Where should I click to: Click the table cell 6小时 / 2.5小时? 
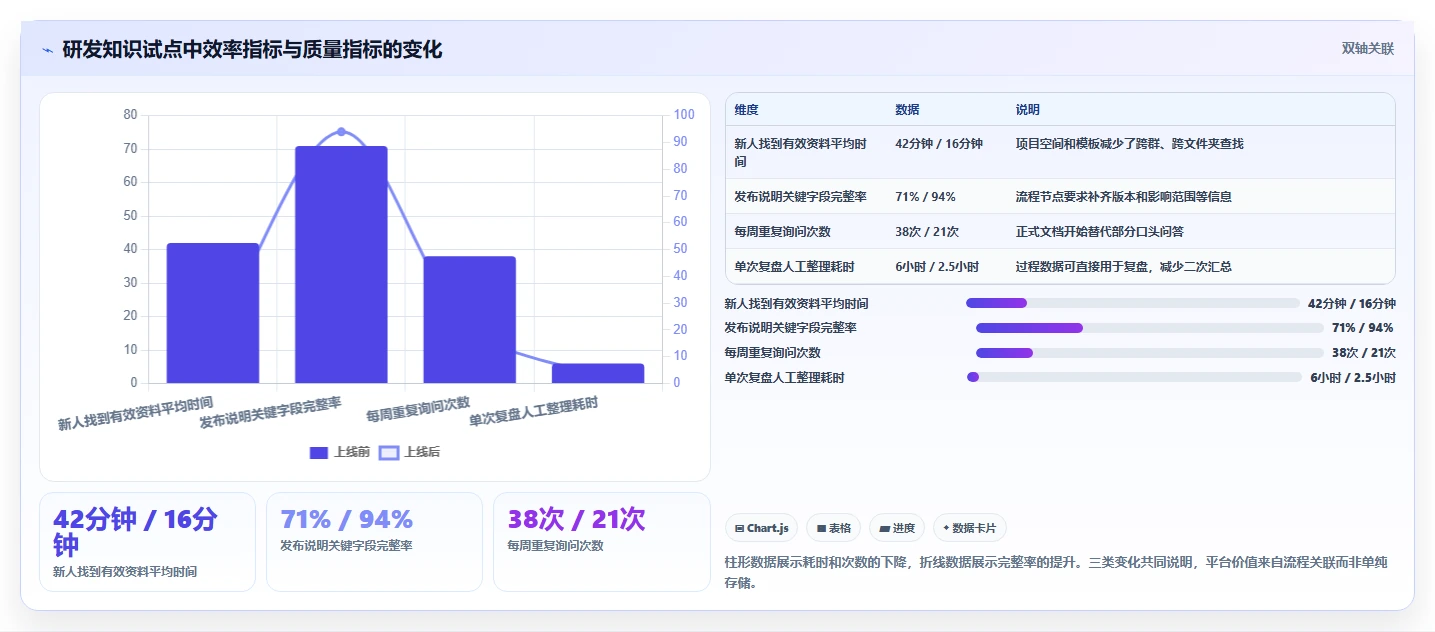pos(937,267)
